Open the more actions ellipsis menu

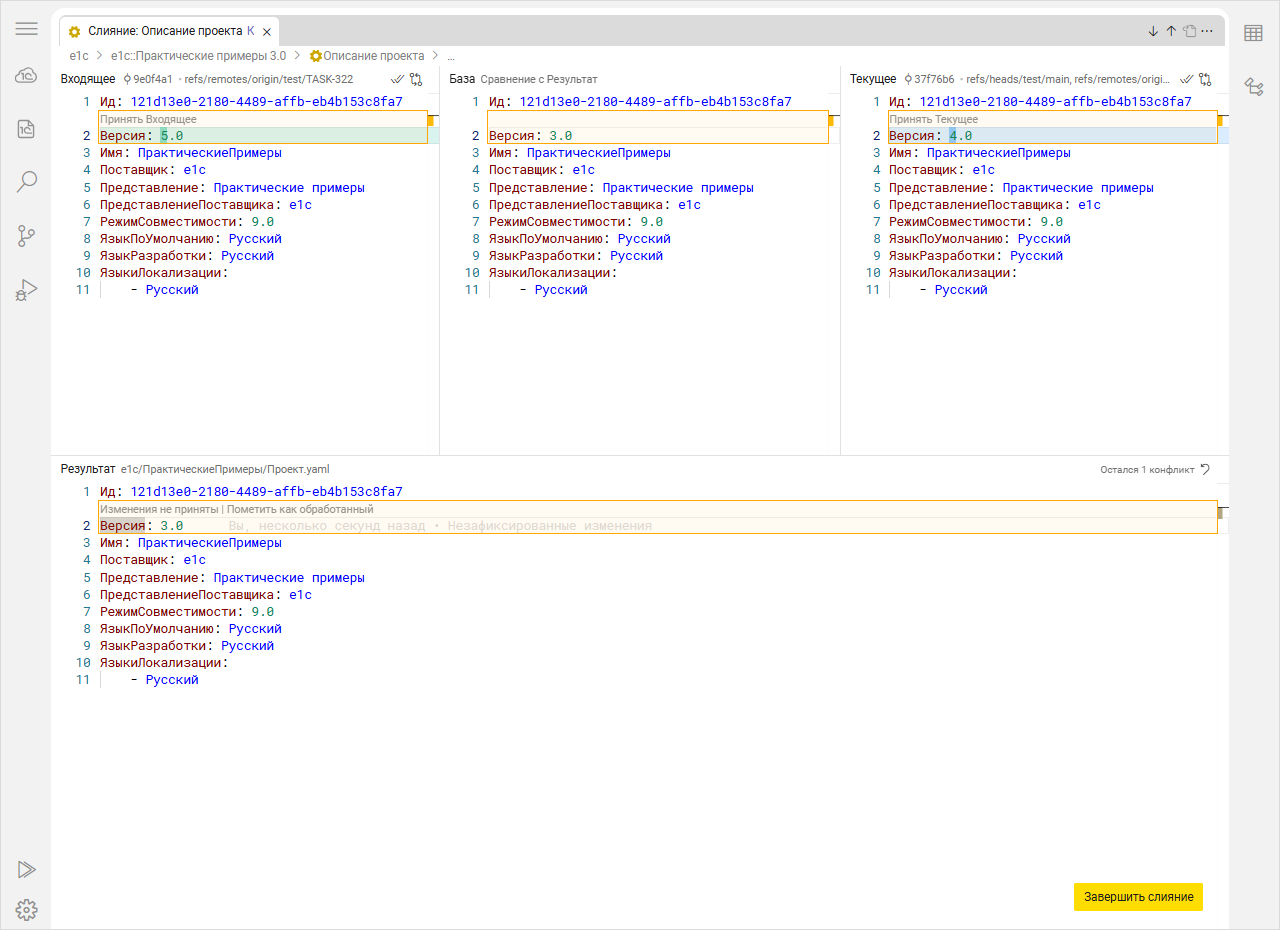(x=1207, y=31)
